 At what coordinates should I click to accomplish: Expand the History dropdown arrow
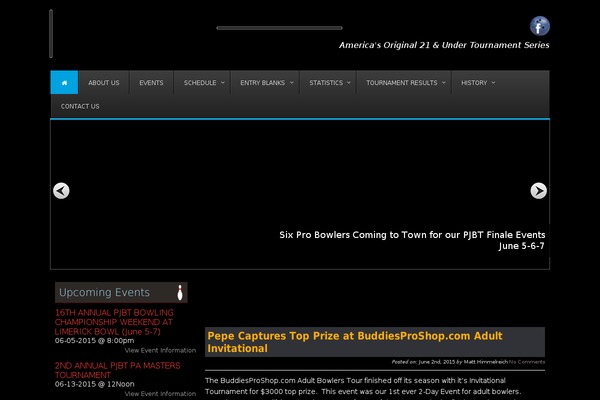(x=493, y=83)
